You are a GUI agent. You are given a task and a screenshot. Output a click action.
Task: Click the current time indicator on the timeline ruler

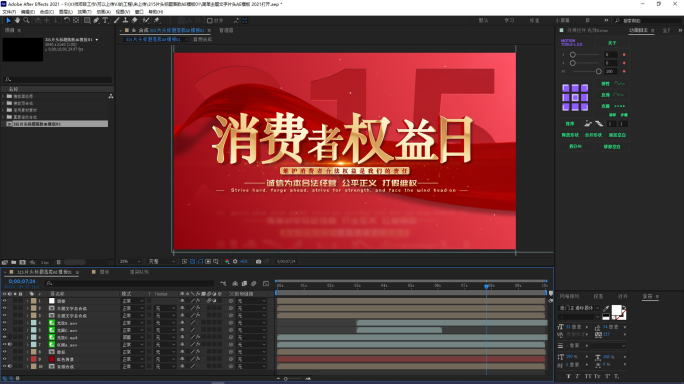tap(486, 286)
